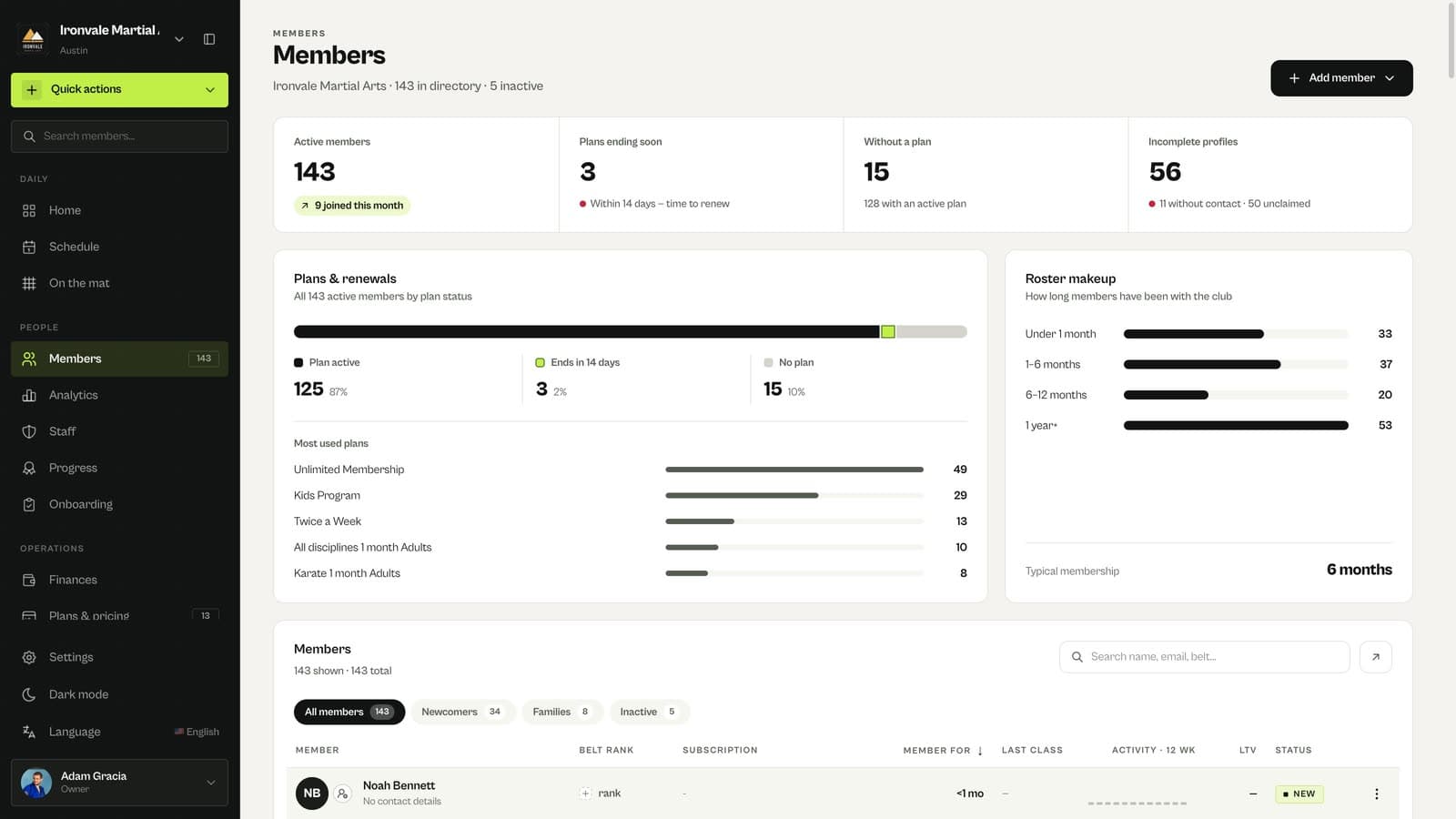Click the Incomplete profiles value 56

tap(1165, 172)
